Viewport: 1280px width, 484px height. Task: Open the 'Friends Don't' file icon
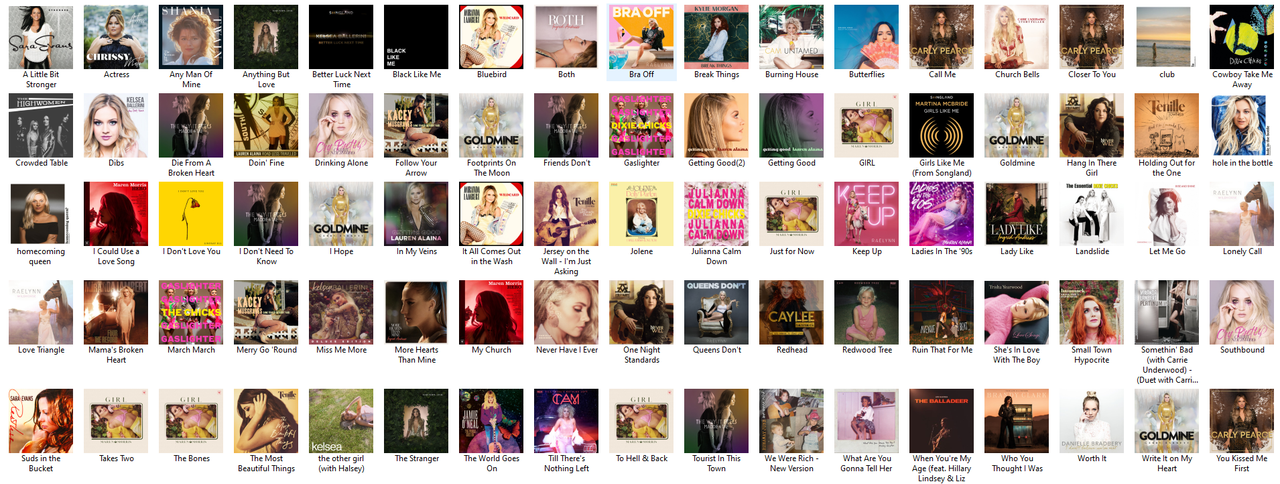(x=566, y=125)
